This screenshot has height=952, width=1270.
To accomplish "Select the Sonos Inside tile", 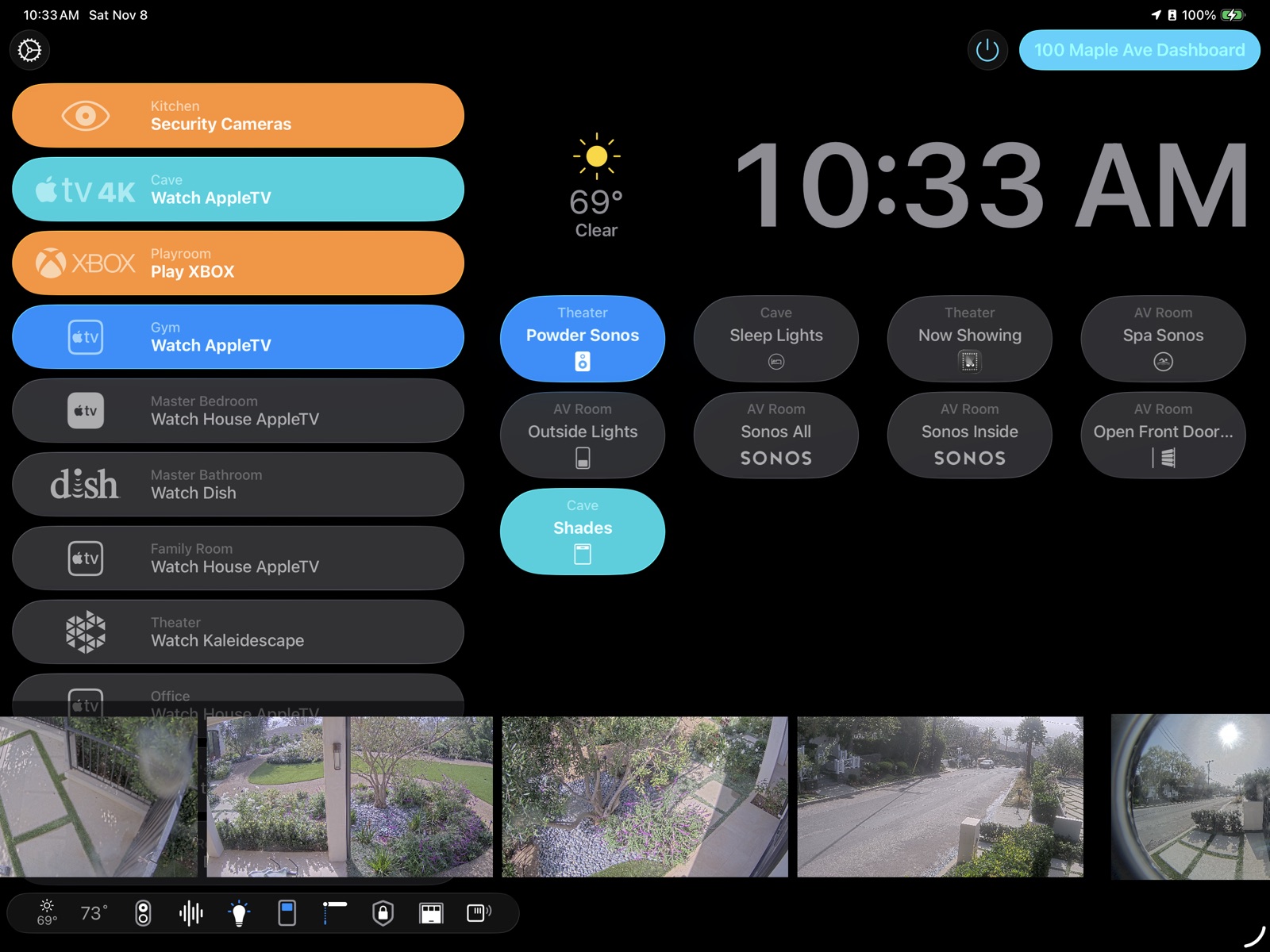I will [970, 436].
